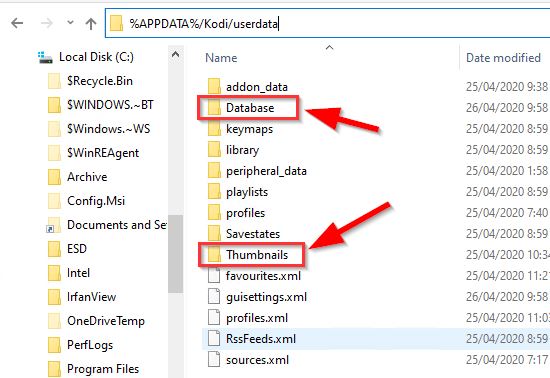Select ESD folder in sidebar
Viewport: 550px width, 378px height.
(x=77, y=249)
